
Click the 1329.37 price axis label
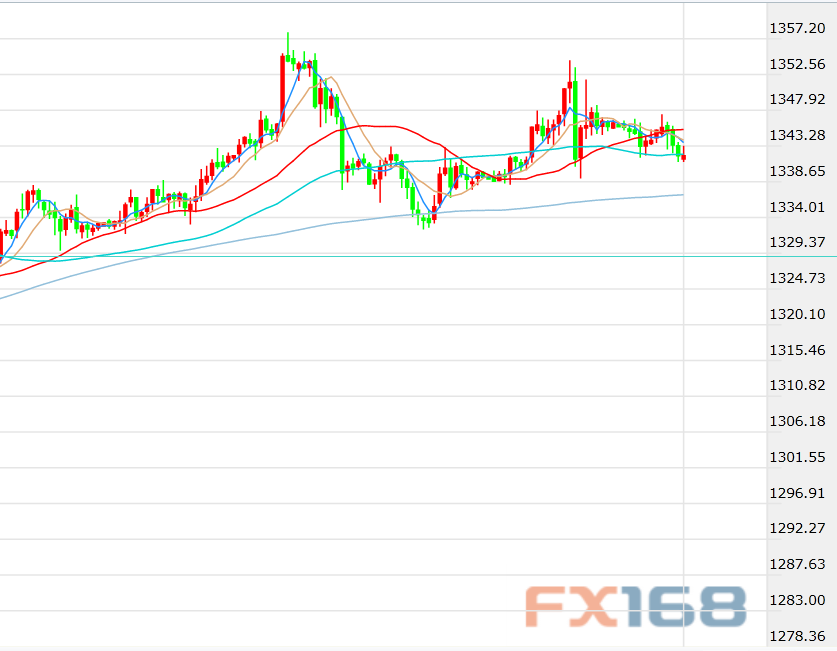click(796, 242)
